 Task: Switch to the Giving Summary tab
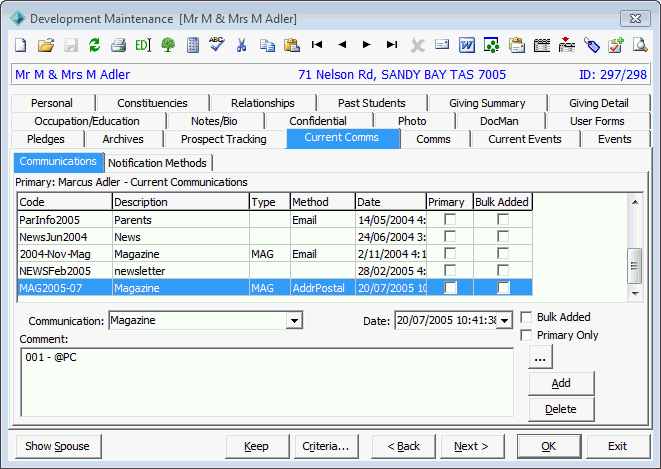click(x=487, y=103)
